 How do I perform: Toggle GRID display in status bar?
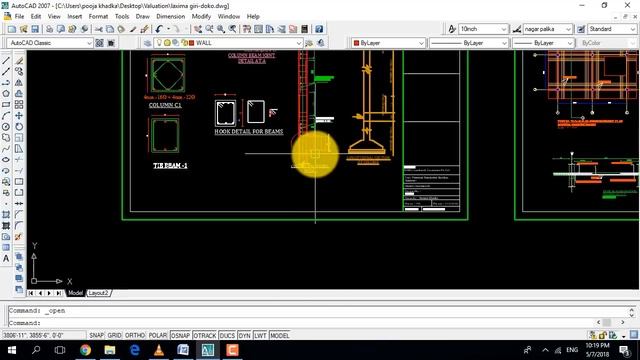(x=114, y=336)
